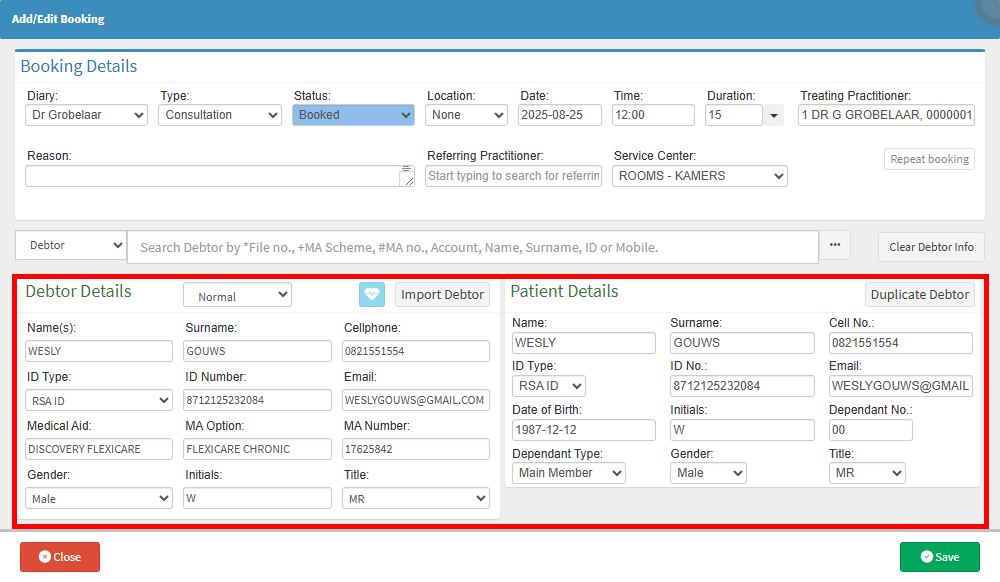Save the booking
Viewport: 1000px width, 582px height.
click(x=939, y=557)
